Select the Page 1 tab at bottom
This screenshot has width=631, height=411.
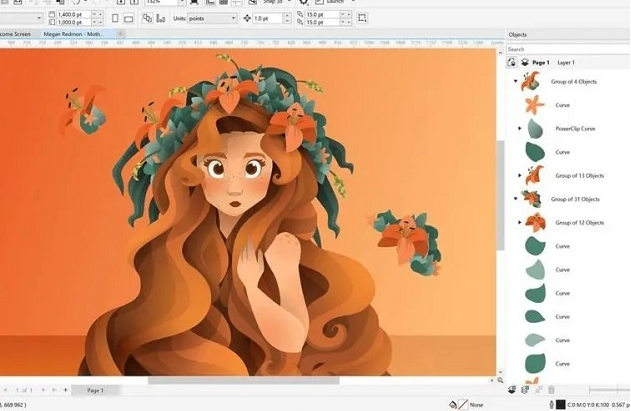click(95, 389)
